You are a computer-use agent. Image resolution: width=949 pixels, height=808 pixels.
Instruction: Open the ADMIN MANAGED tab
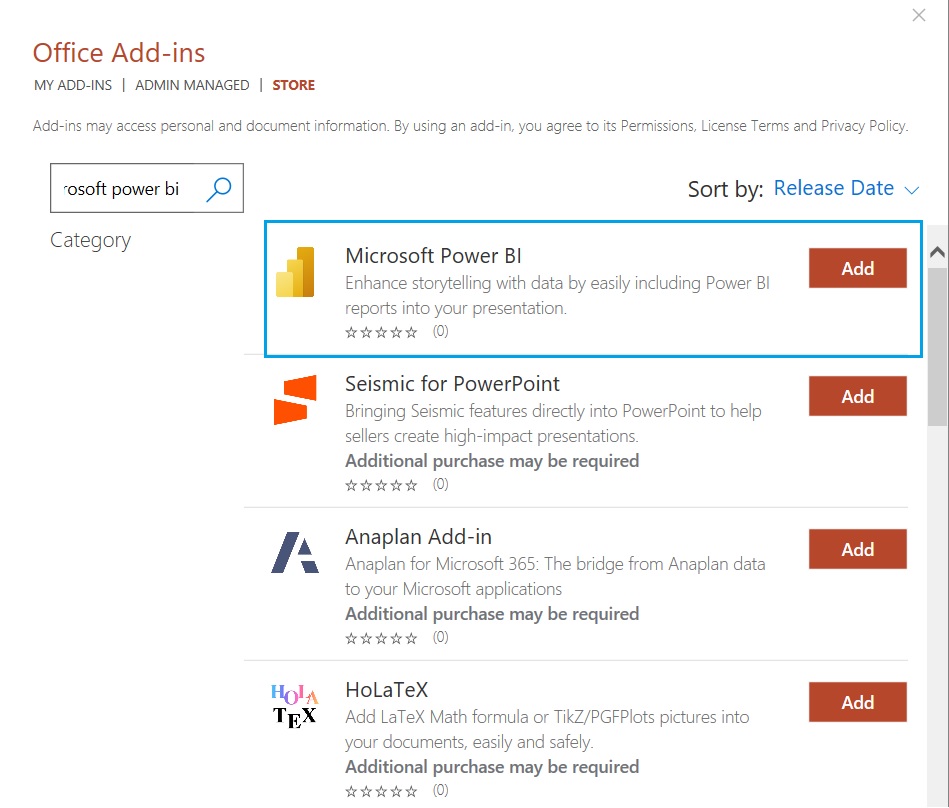tap(192, 85)
